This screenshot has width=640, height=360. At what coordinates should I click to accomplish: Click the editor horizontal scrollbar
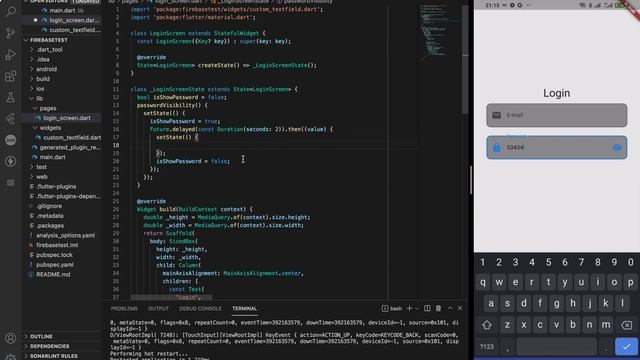171,297
